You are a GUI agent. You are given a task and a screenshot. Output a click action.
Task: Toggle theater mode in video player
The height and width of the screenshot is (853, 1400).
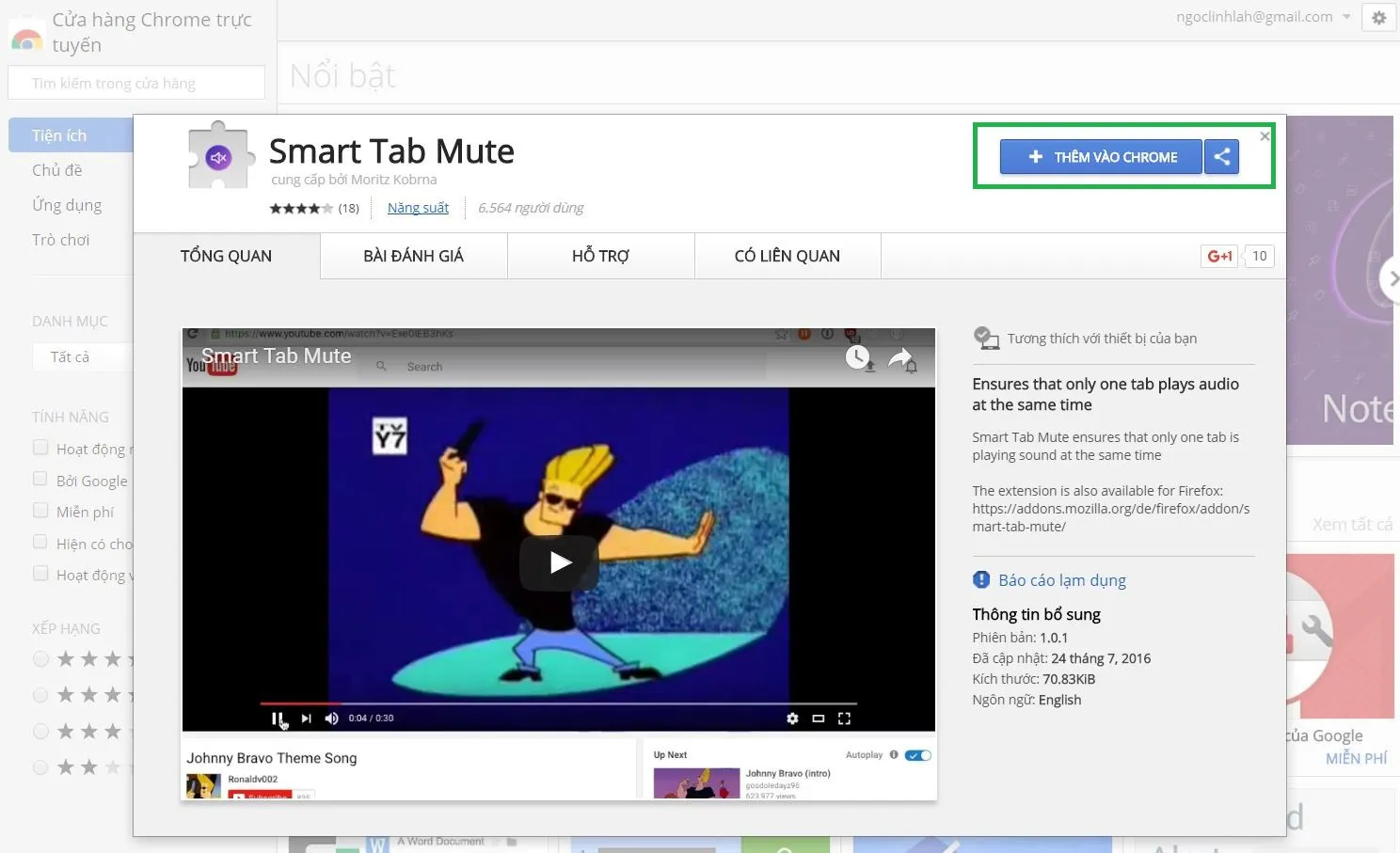819,718
